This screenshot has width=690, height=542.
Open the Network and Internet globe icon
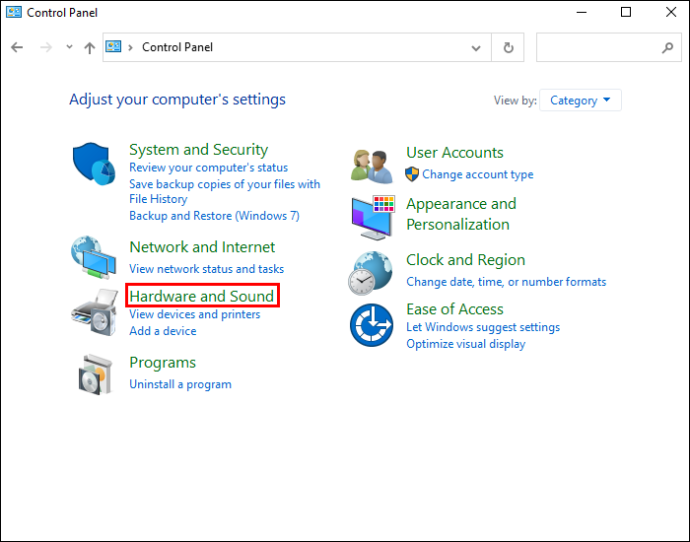94,258
